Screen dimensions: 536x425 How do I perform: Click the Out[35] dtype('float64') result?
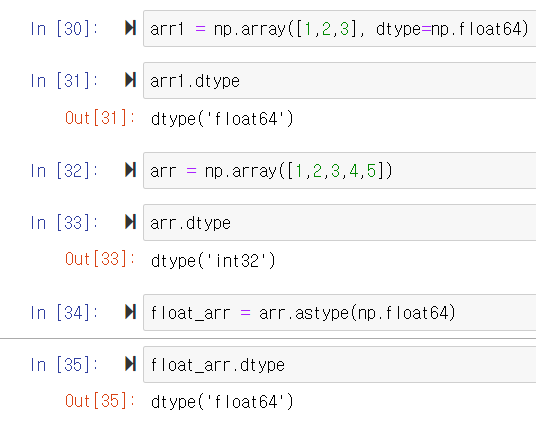point(222,402)
